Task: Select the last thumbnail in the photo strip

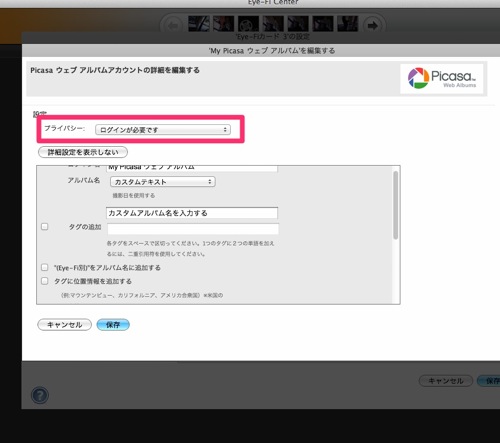Action: tap(348, 23)
